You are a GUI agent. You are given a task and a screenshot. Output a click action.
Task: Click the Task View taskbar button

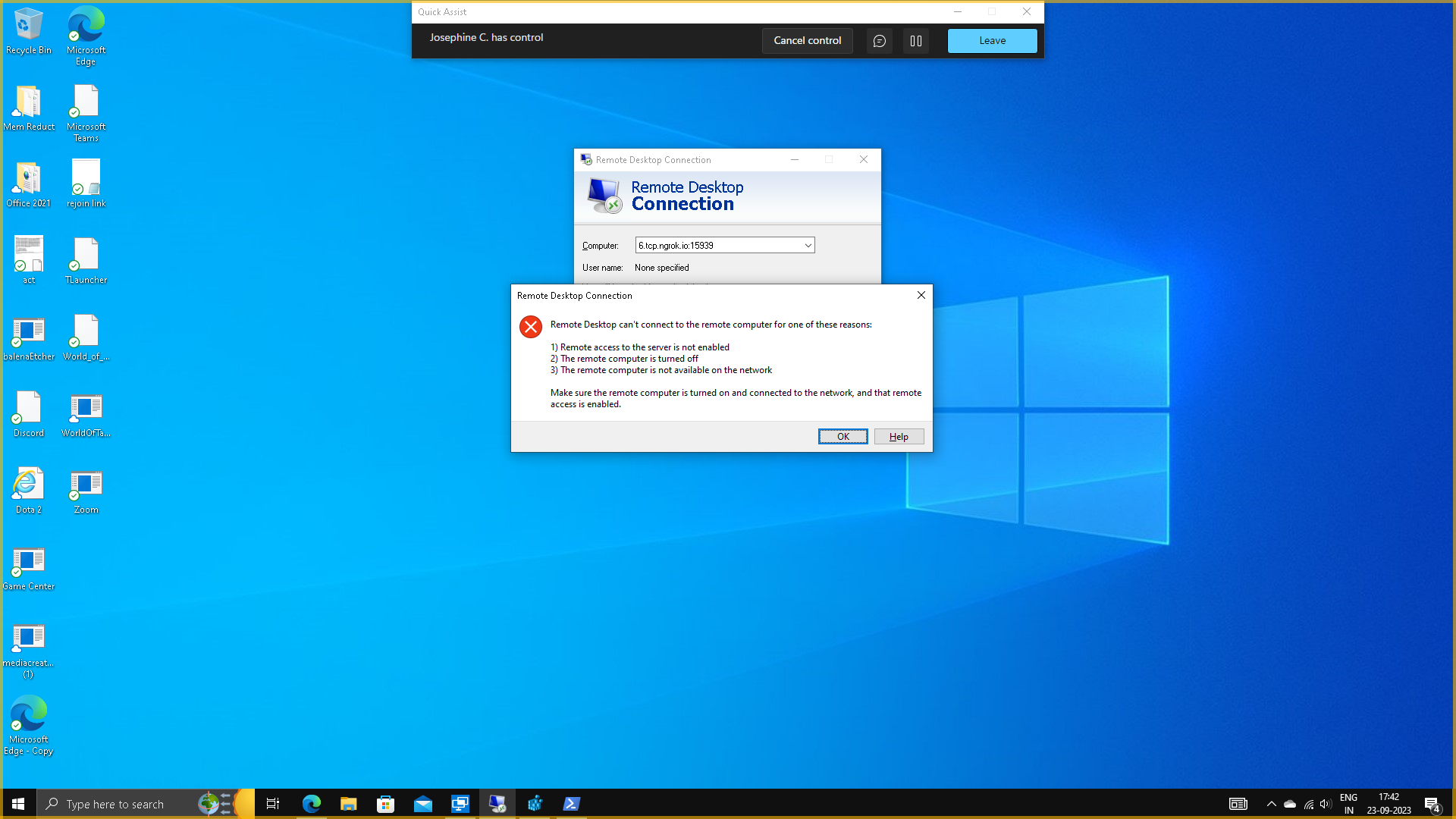tap(273, 804)
